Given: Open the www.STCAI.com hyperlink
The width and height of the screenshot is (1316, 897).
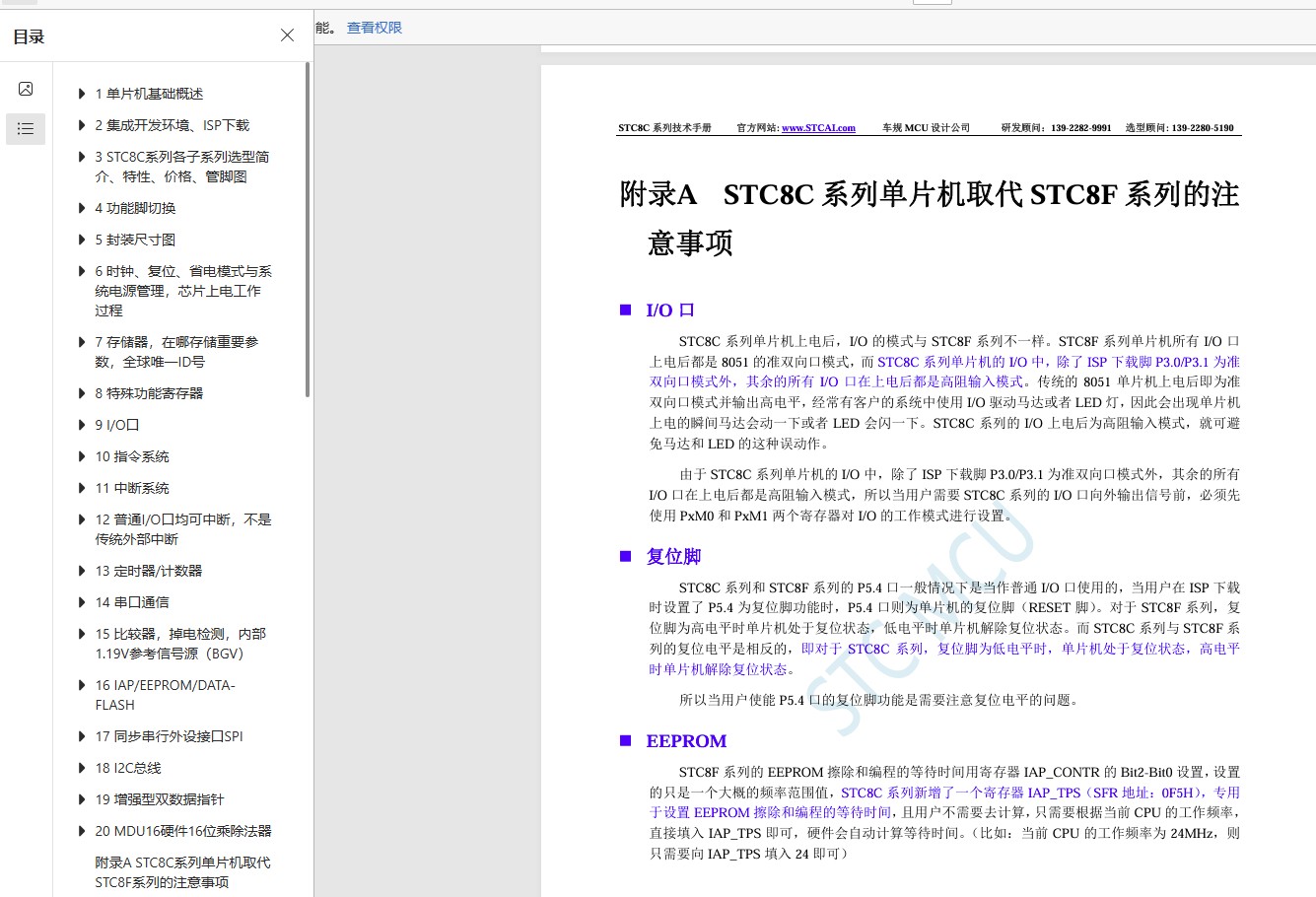Looking at the screenshot, I should [818, 127].
